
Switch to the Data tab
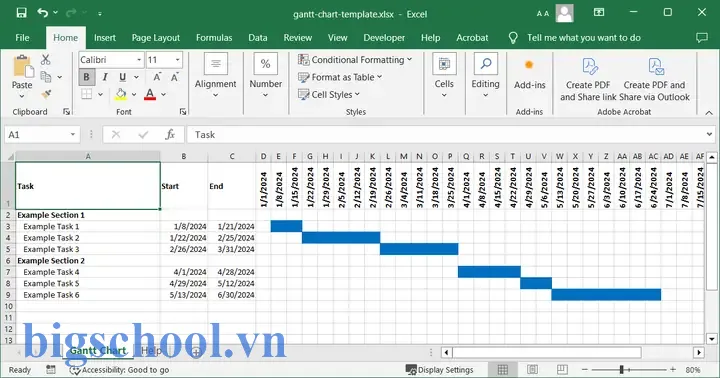point(258,38)
